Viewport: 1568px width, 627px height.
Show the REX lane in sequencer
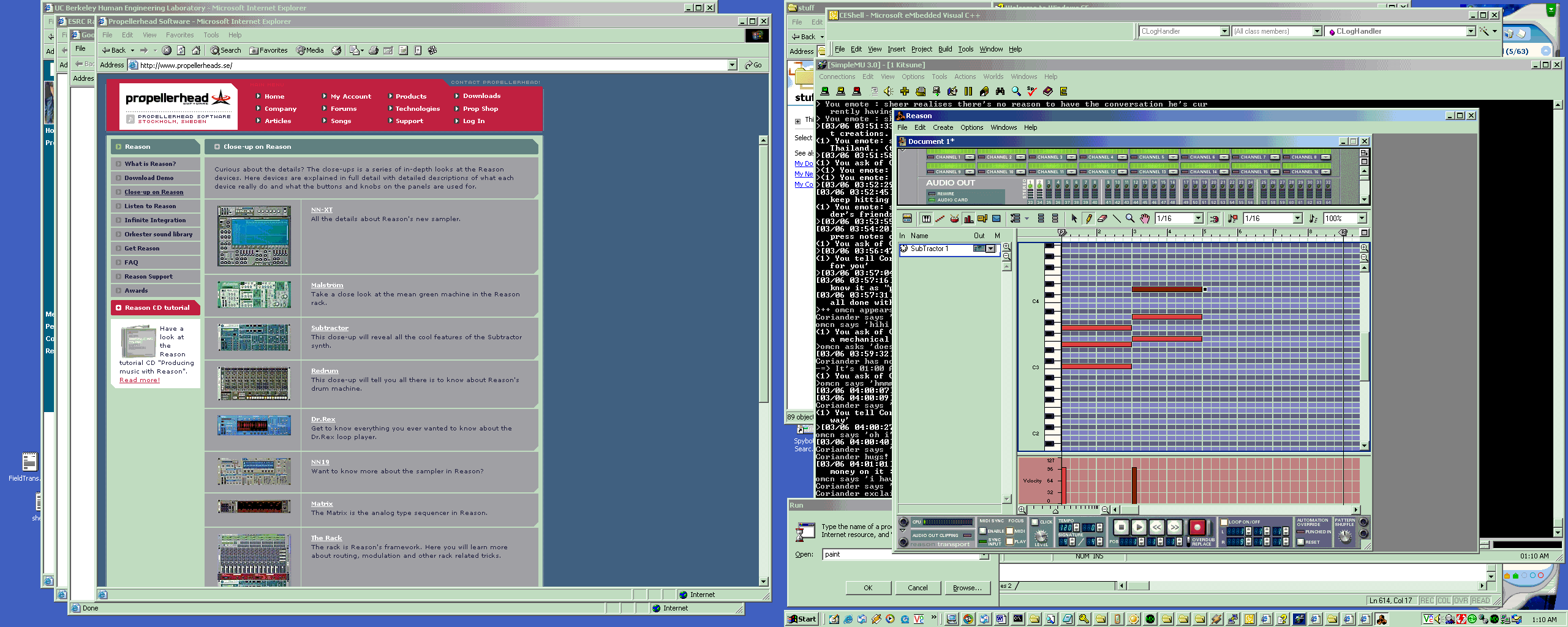click(x=940, y=218)
